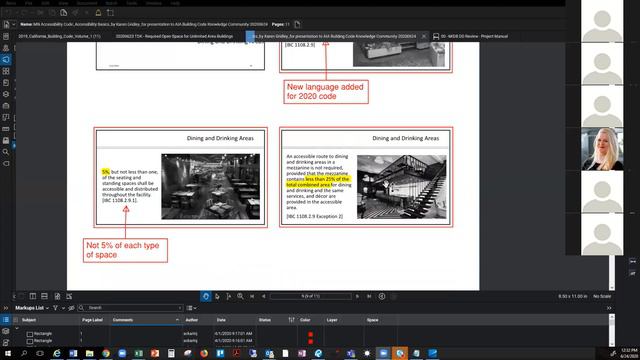Sort markups by Comments column
The height and width of the screenshot is (360, 640).
pyautogui.click(x=122, y=320)
